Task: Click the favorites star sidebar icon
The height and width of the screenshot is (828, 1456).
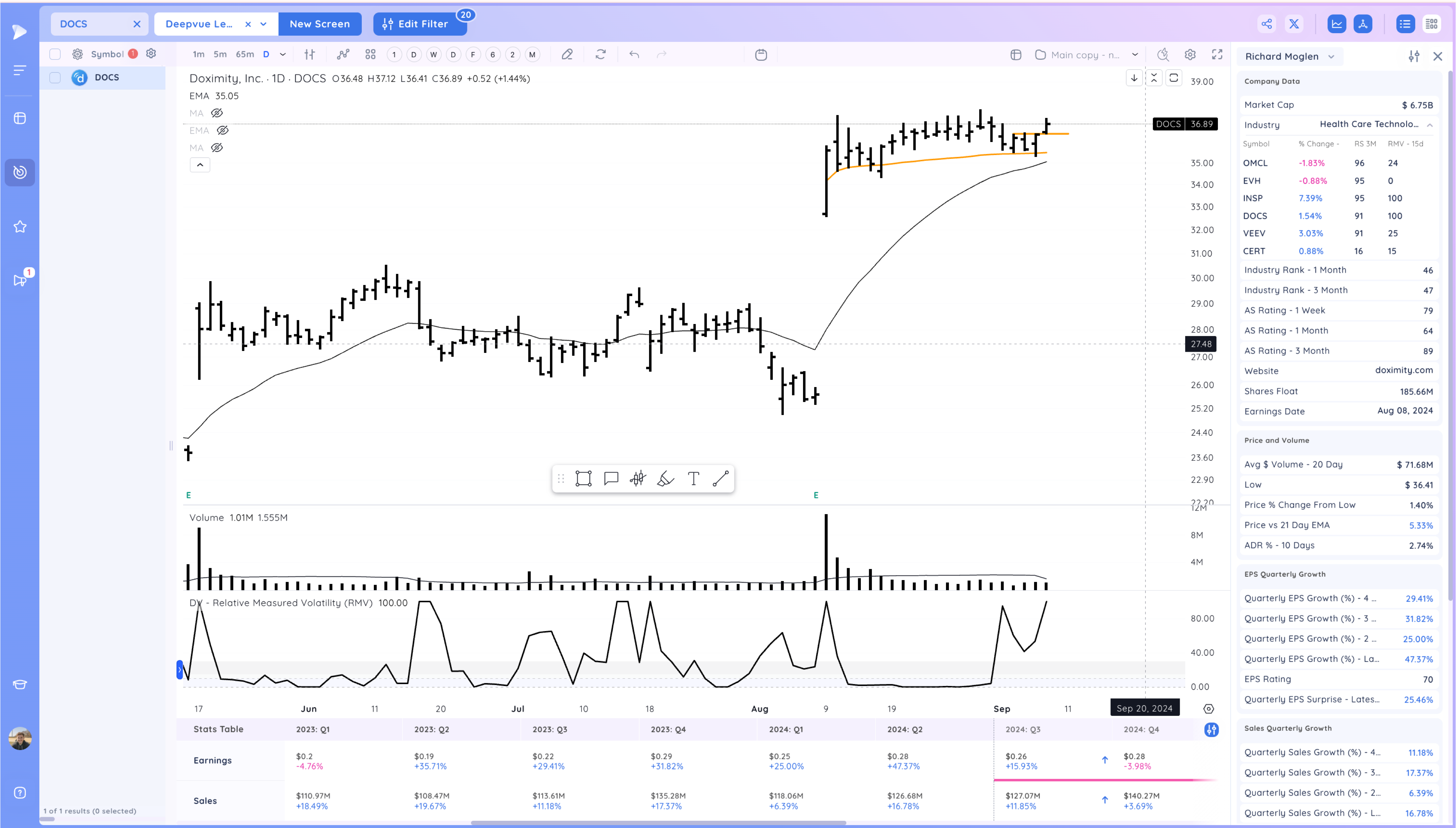Action: tap(20, 227)
